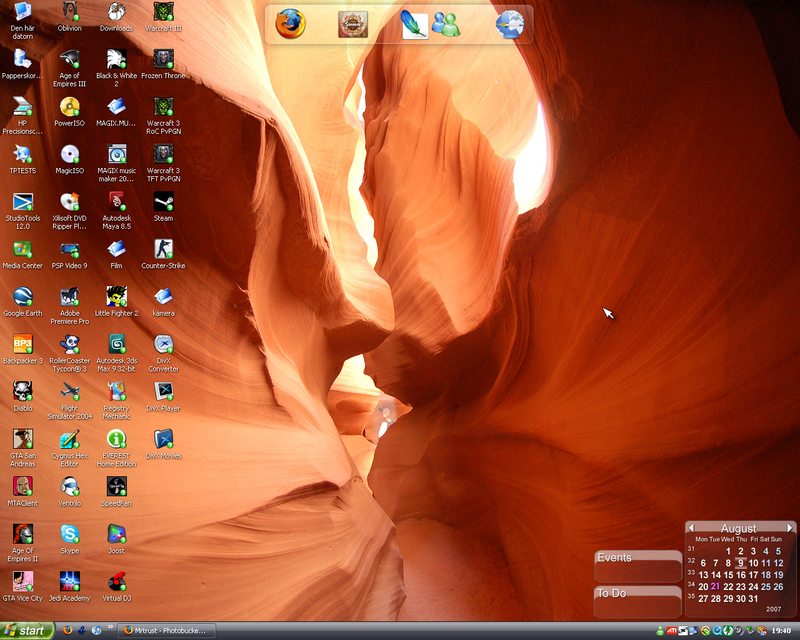This screenshot has height=640, width=800.
Task: Select the Counter-Strike shortcut
Action: point(163,249)
